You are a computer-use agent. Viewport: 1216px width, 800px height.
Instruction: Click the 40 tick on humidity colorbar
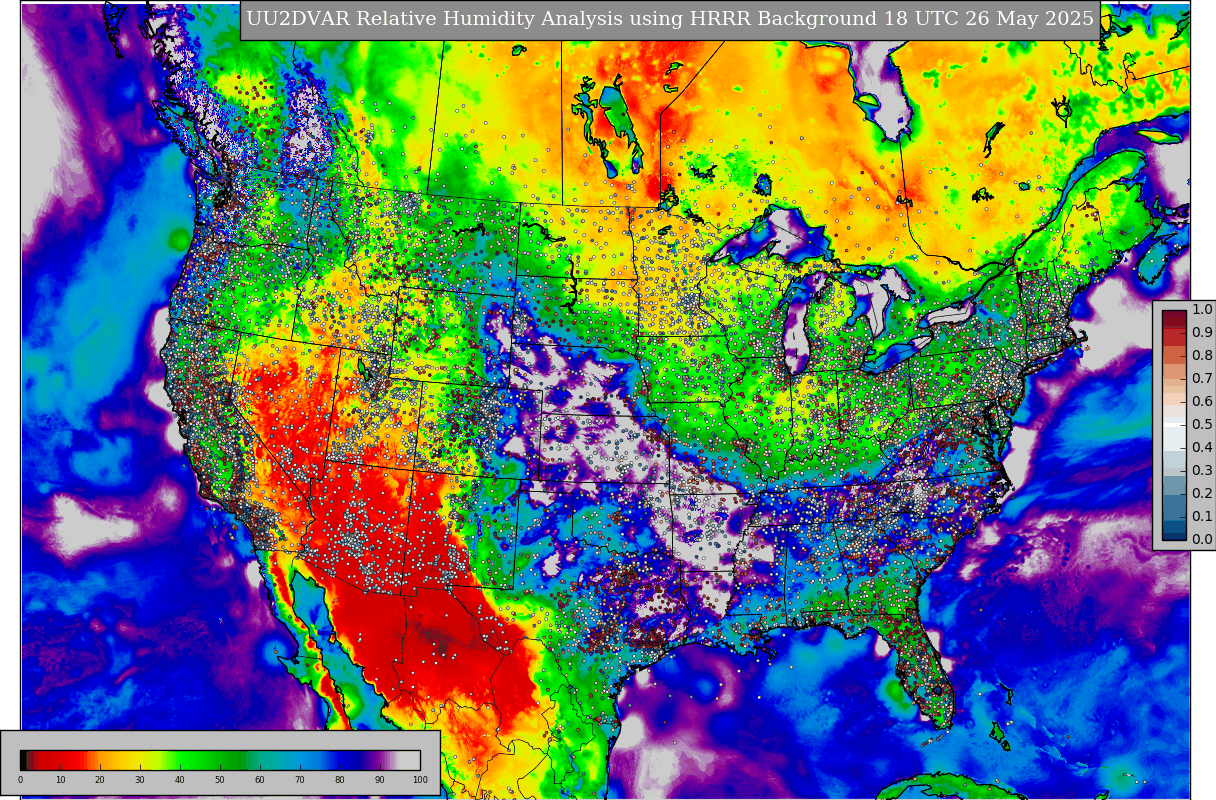pyautogui.click(x=180, y=780)
